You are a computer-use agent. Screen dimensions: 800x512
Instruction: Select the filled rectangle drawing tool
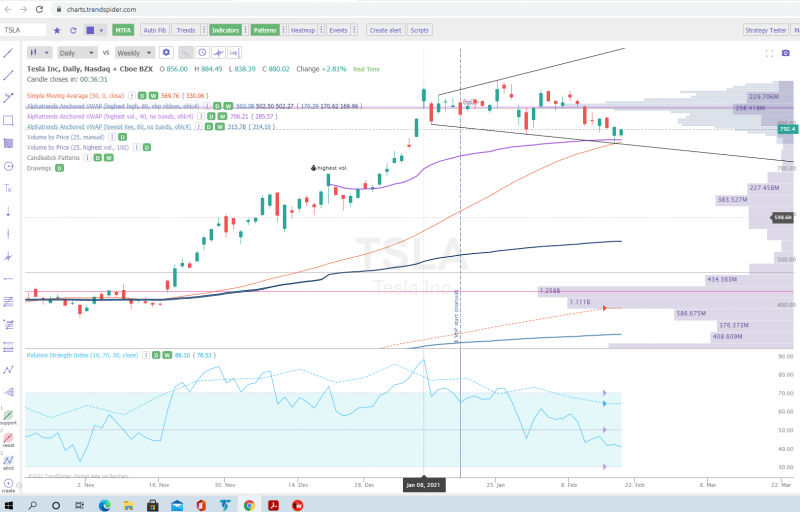pos(8,143)
